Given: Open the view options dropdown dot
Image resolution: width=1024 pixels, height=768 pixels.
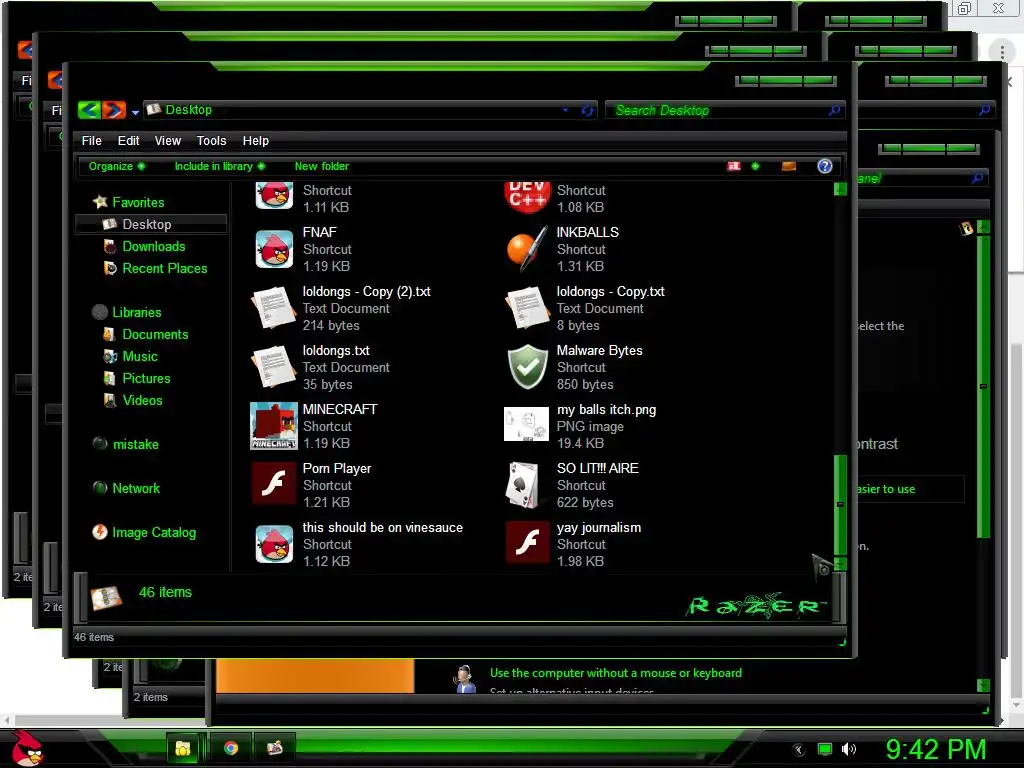Looking at the screenshot, I should (756, 166).
